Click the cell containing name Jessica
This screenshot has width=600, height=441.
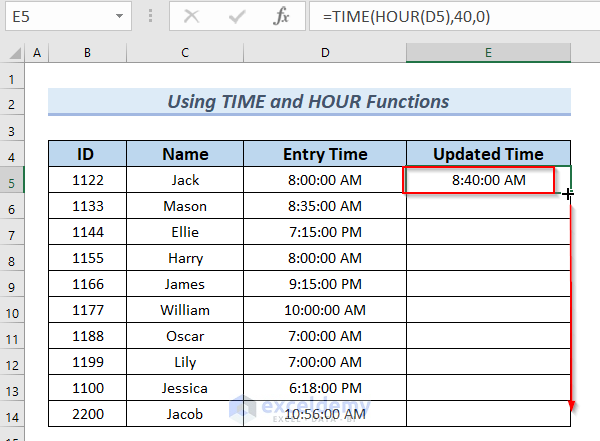pos(185,388)
